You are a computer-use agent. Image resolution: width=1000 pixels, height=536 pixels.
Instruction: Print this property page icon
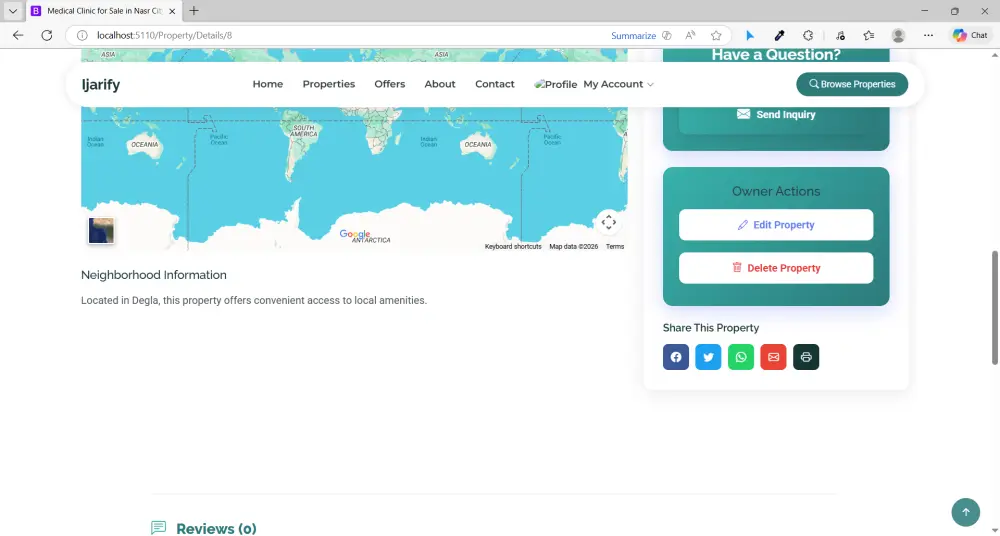click(x=806, y=357)
